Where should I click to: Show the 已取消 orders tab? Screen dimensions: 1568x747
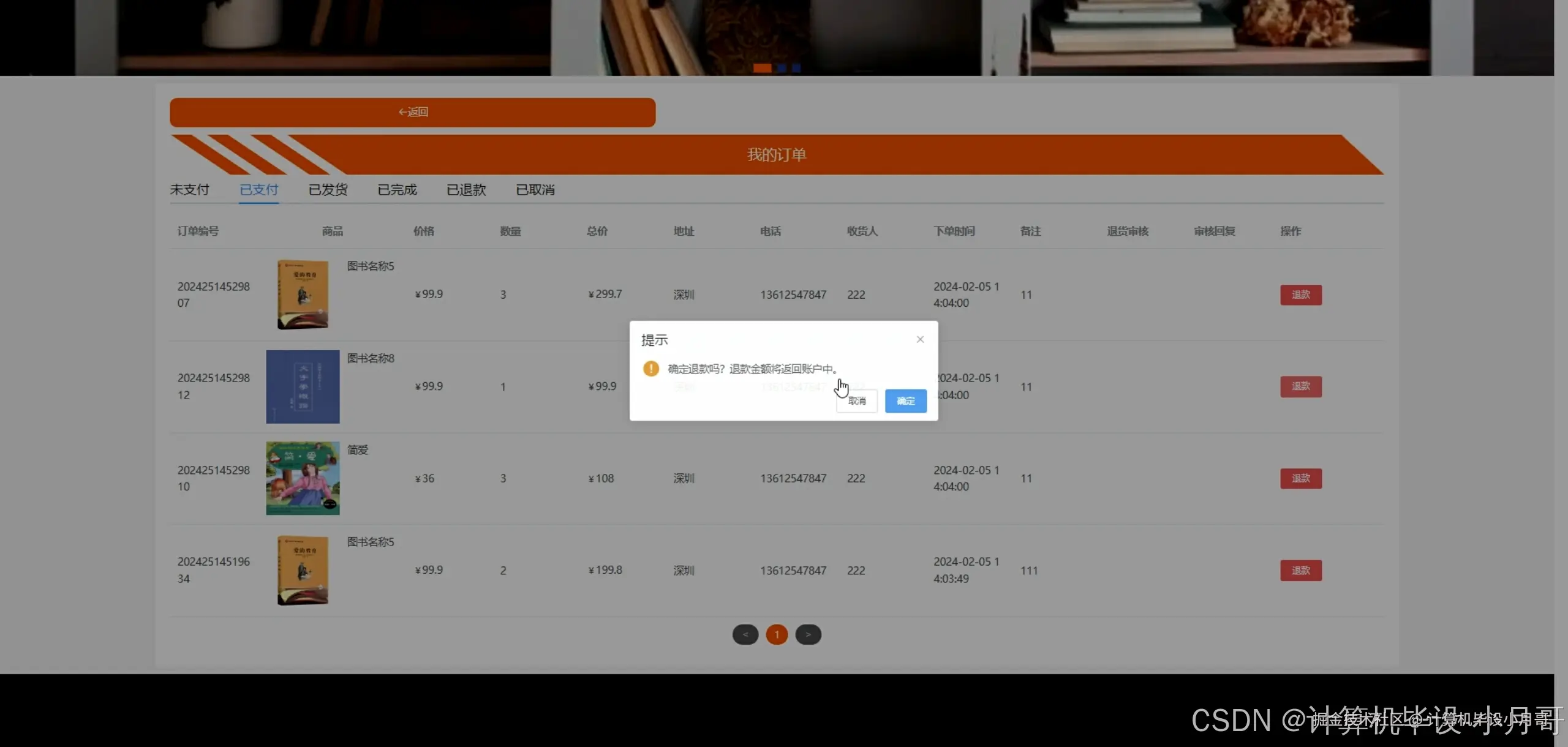click(535, 190)
